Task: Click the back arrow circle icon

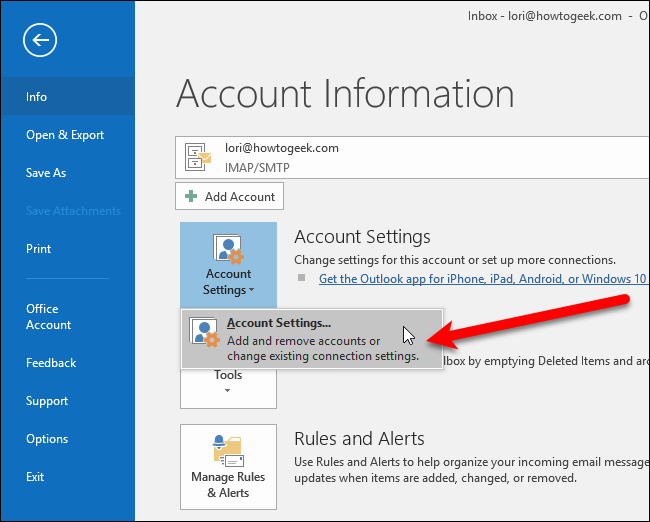Action: click(40, 40)
